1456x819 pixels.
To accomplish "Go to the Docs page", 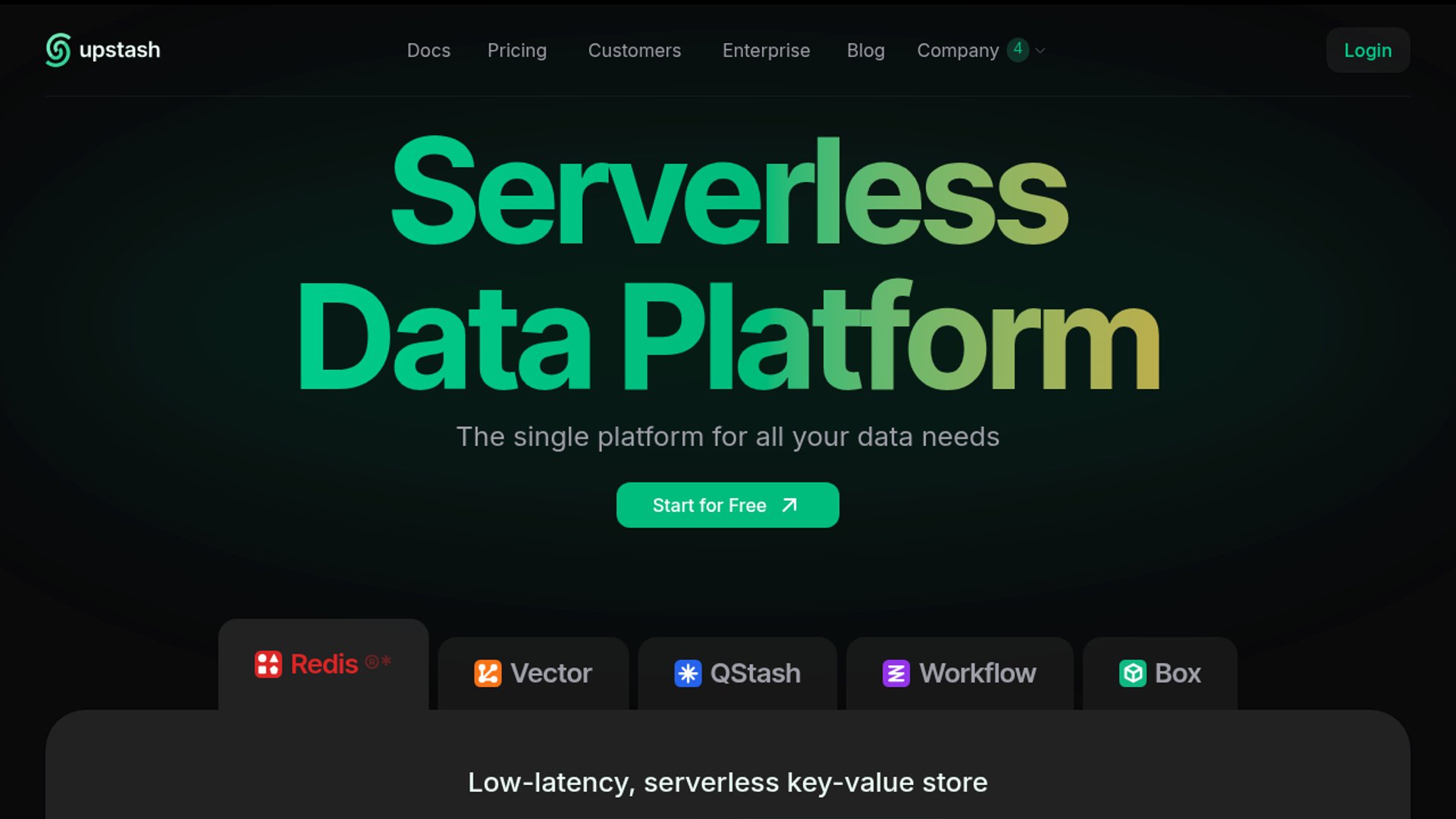I will (x=428, y=51).
